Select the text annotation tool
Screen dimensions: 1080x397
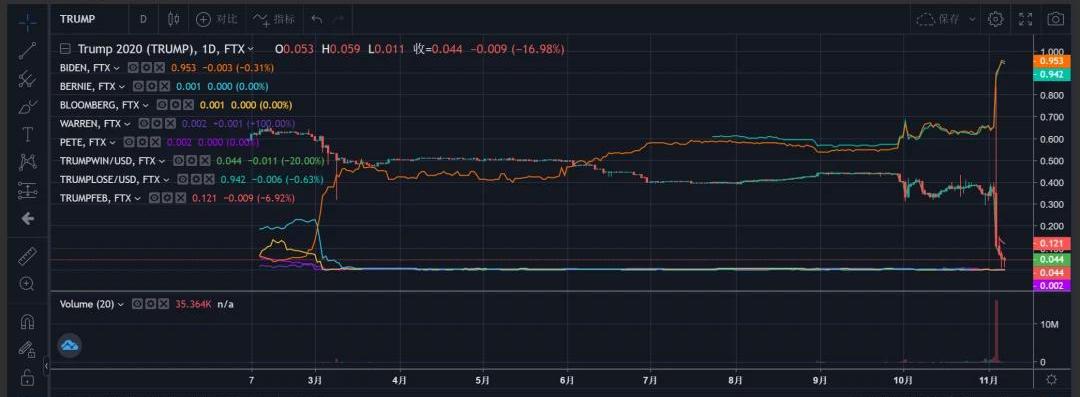tap(28, 134)
